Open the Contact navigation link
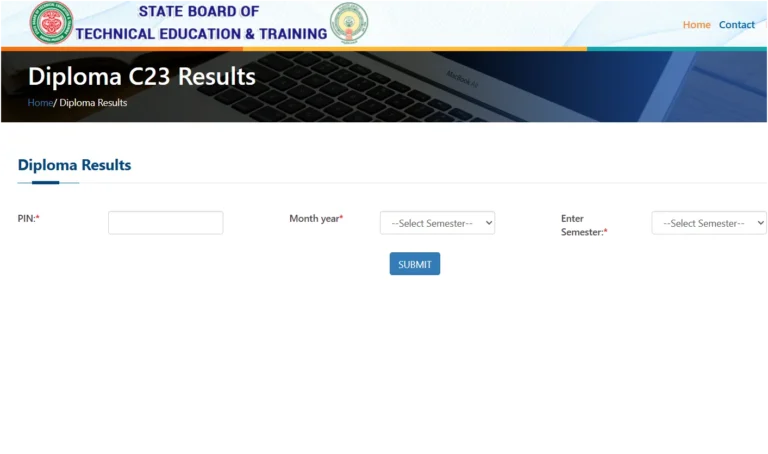768x454 pixels. [x=737, y=24]
